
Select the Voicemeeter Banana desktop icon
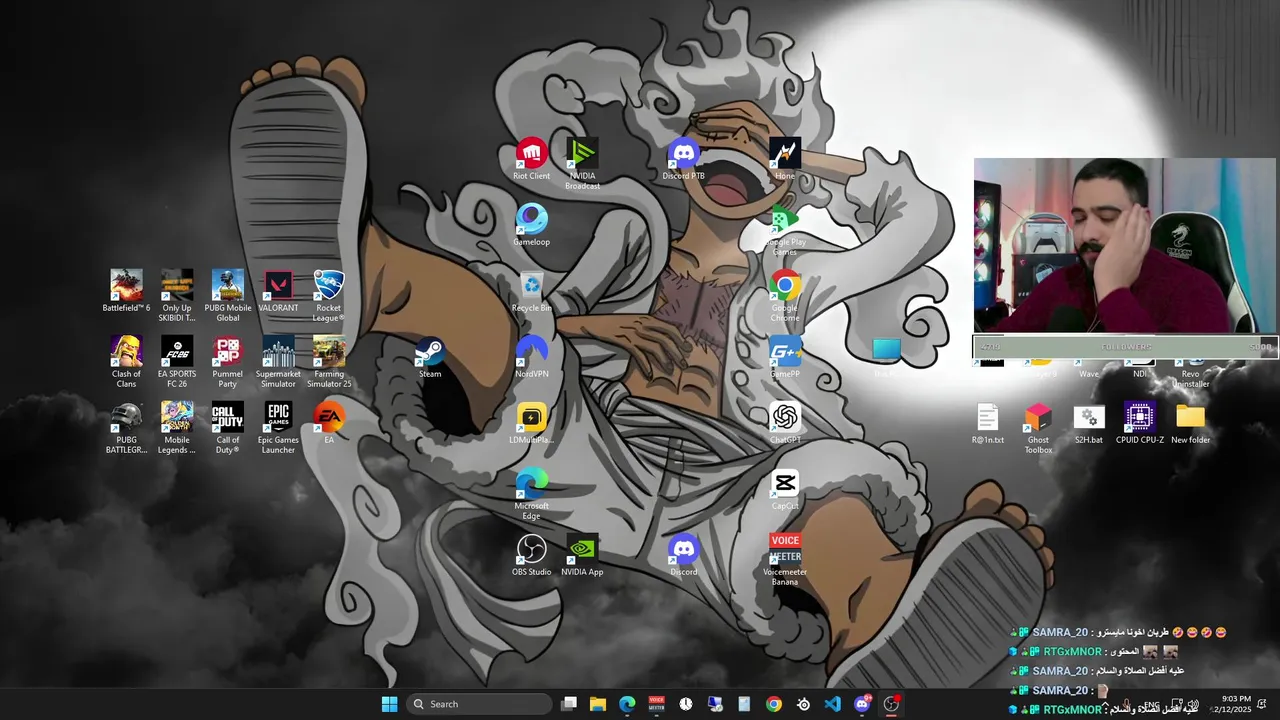(785, 560)
